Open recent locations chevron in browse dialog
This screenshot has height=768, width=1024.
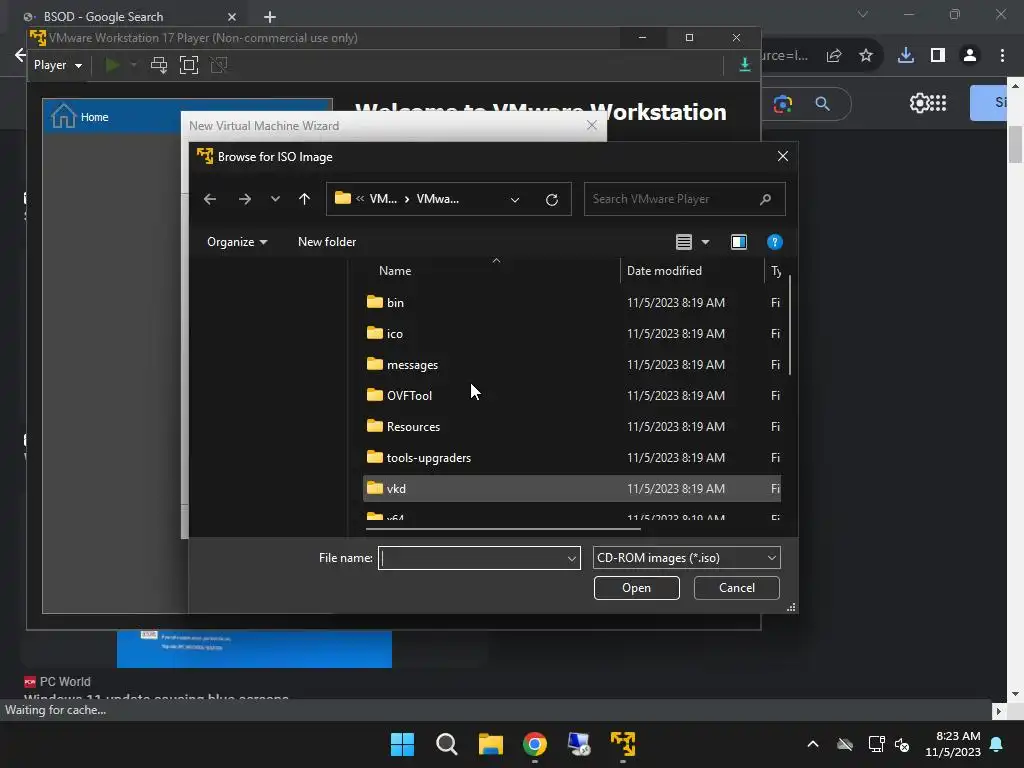(x=275, y=199)
